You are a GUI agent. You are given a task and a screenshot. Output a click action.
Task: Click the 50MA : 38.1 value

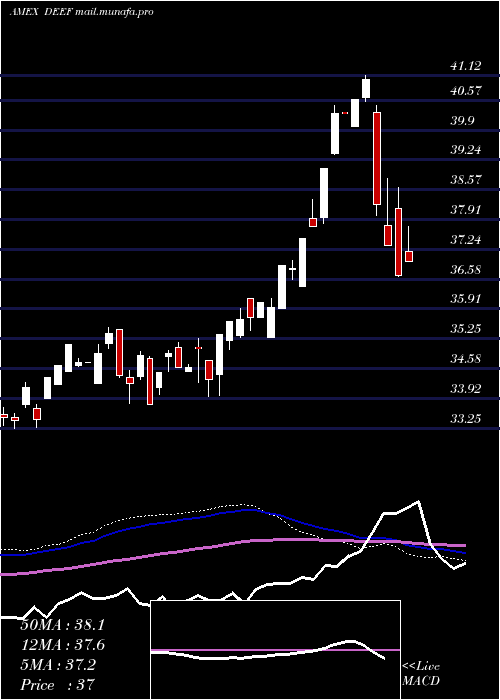tap(62, 625)
